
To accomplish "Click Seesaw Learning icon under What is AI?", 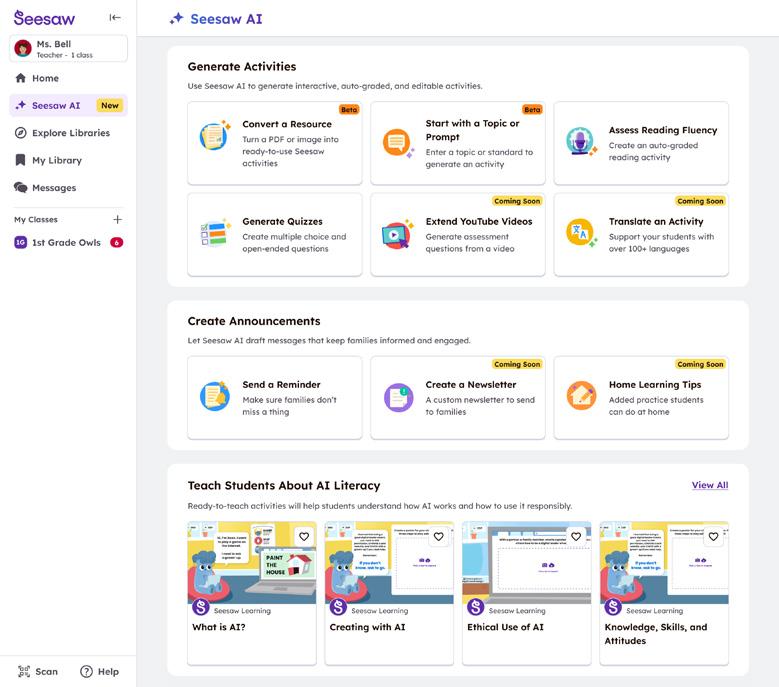I will pos(201,607).
